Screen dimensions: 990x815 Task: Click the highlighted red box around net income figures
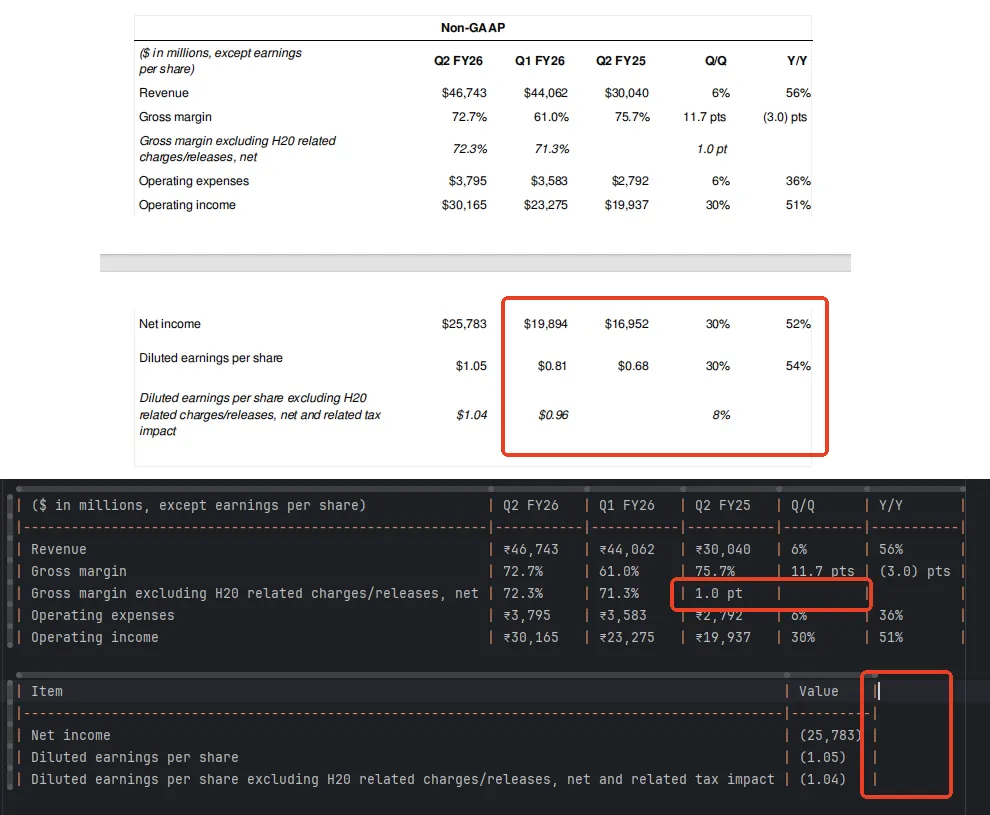[x=663, y=377]
